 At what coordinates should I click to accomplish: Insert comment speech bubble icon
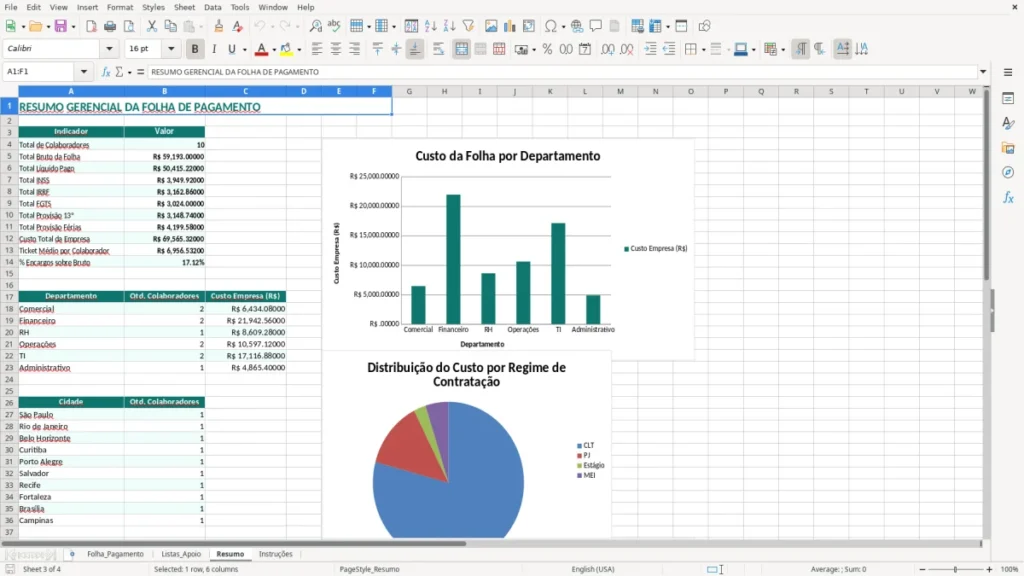596,26
